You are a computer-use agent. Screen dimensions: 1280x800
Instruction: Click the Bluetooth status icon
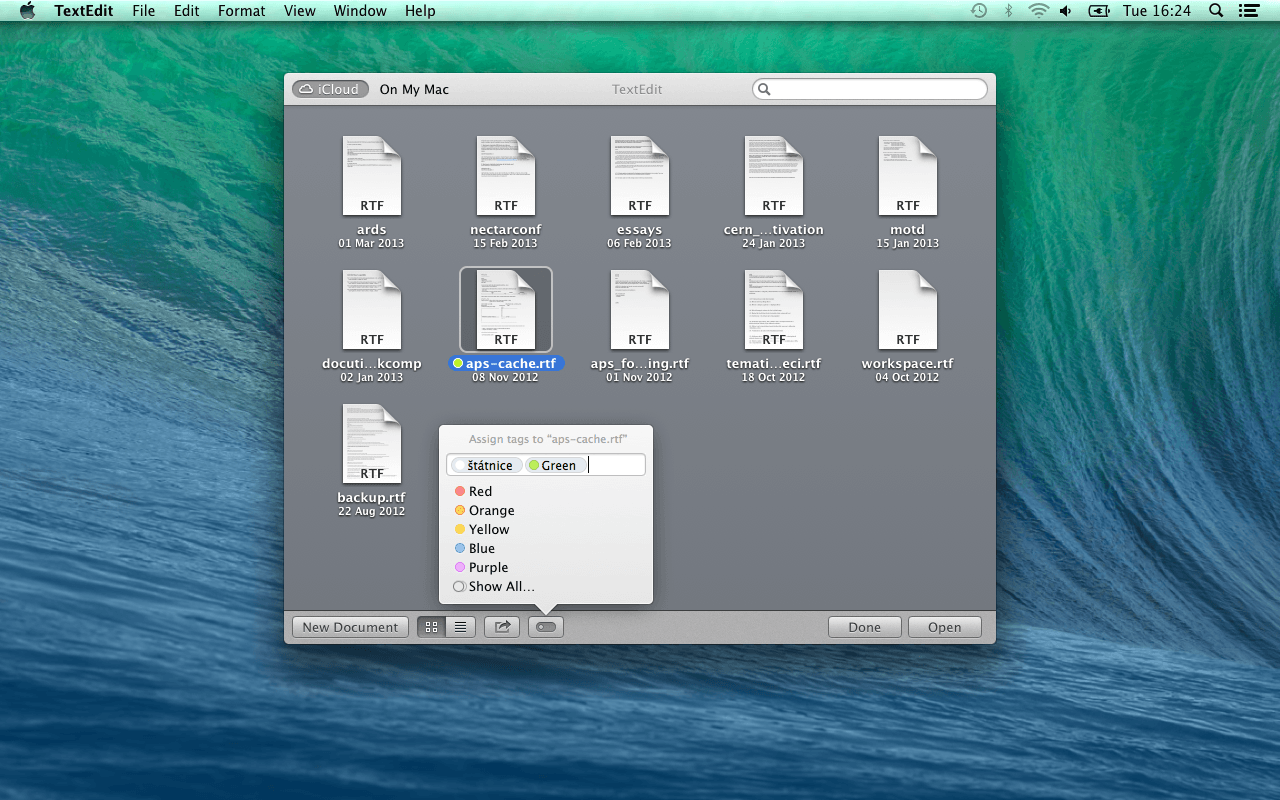pos(1008,11)
